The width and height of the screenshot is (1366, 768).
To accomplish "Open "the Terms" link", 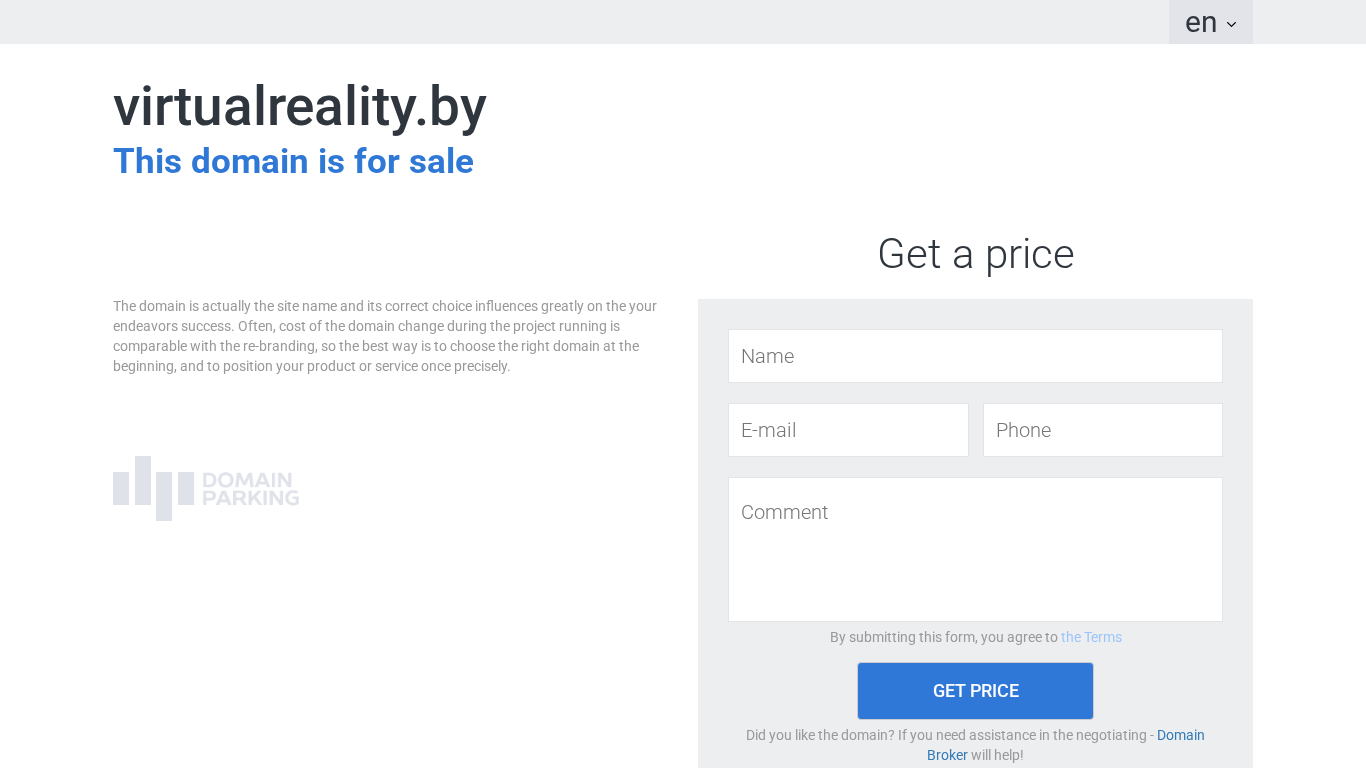I will point(1091,637).
